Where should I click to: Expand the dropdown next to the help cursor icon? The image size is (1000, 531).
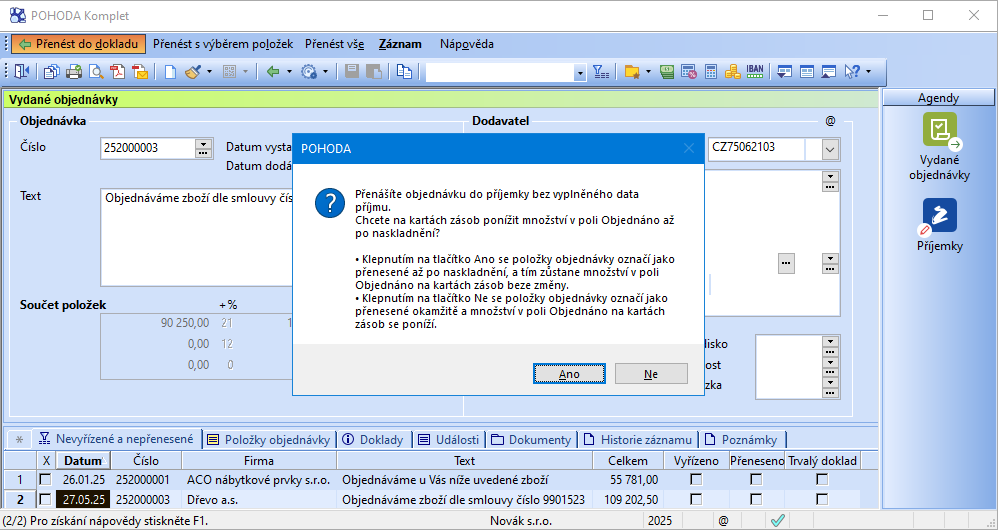(869, 71)
